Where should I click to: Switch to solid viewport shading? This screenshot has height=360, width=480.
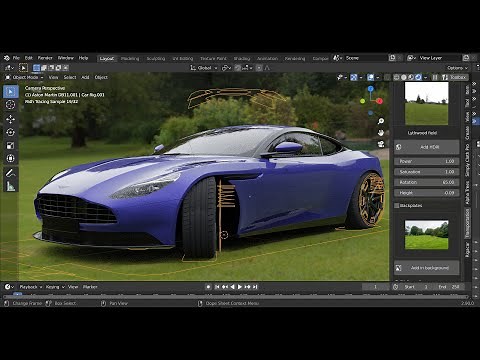(404, 77)
